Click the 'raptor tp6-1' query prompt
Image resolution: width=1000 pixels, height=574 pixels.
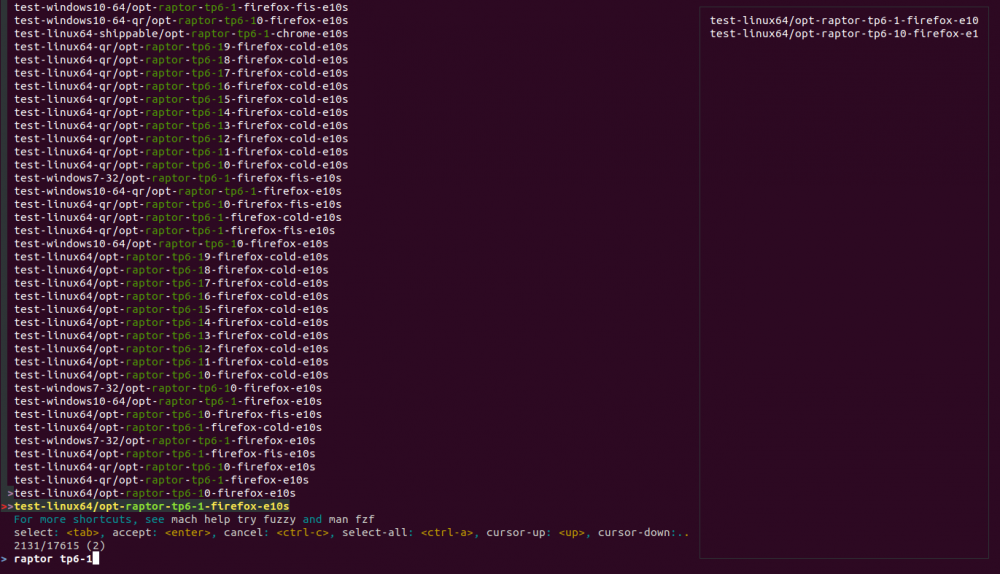[54, 559]
